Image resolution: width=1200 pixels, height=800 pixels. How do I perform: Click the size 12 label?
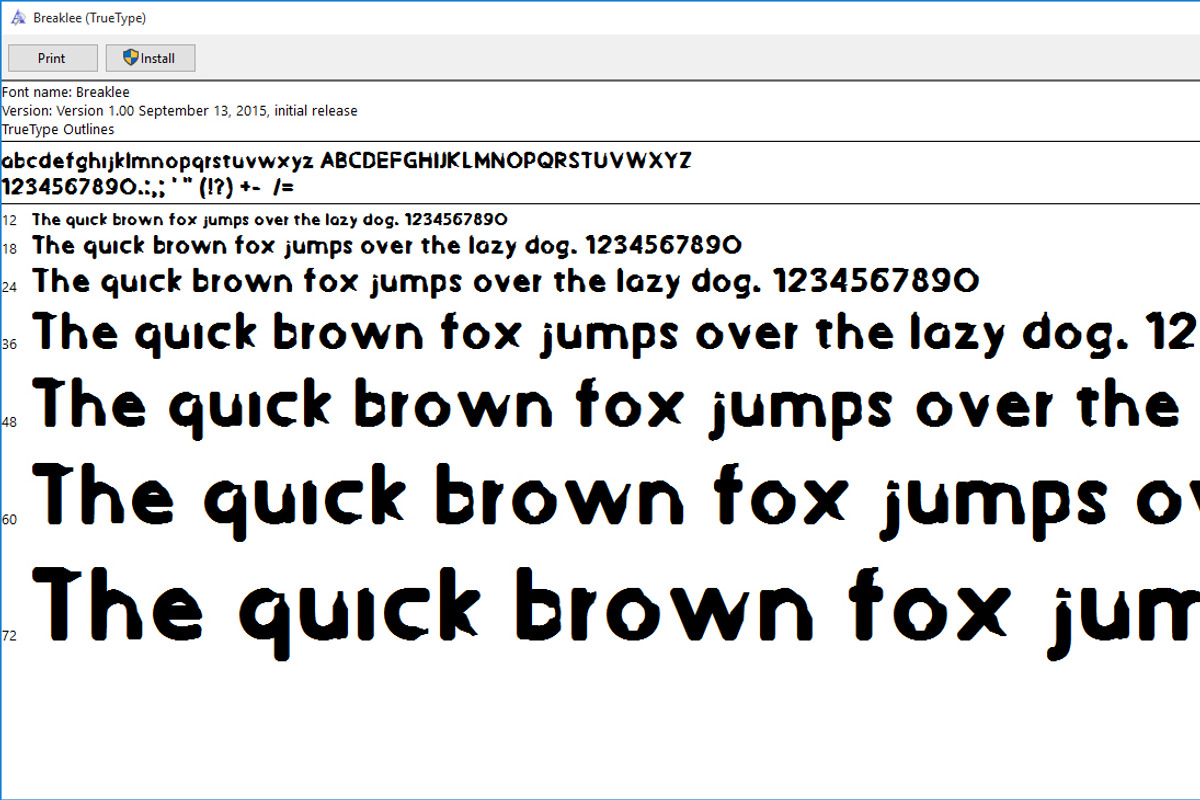[x=10, y=220]
